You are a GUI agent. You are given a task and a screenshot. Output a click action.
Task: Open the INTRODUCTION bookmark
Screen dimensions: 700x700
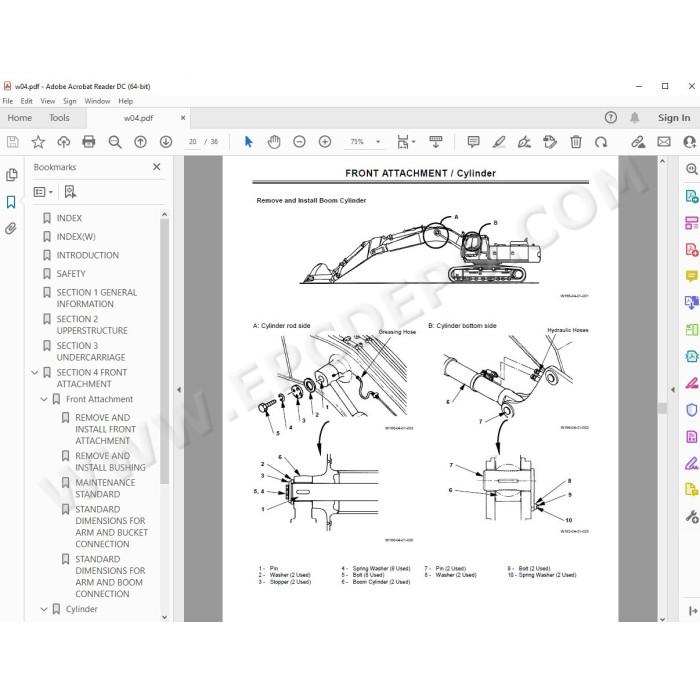pos(88,255)
